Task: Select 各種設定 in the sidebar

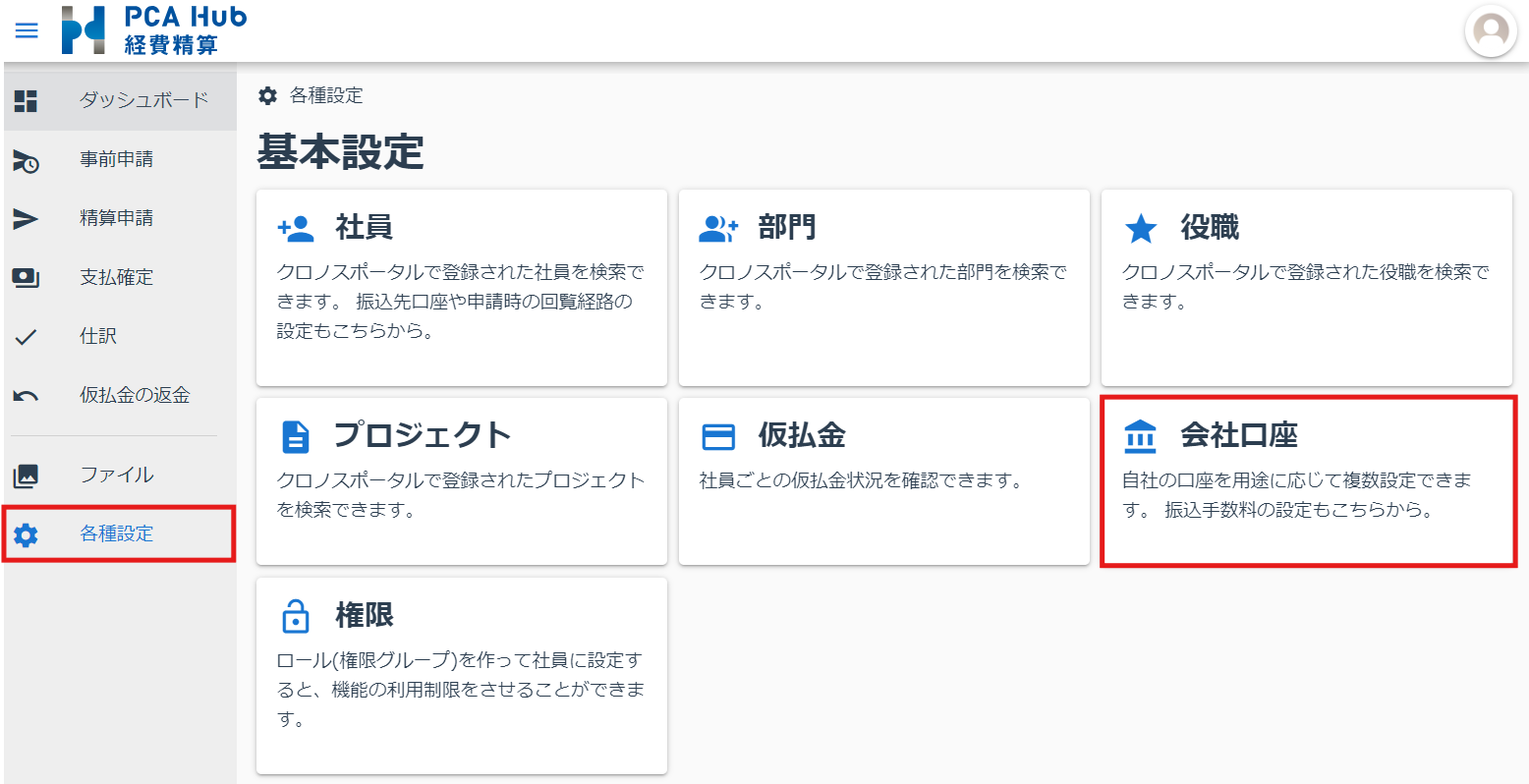Action: tap(120, 533)
